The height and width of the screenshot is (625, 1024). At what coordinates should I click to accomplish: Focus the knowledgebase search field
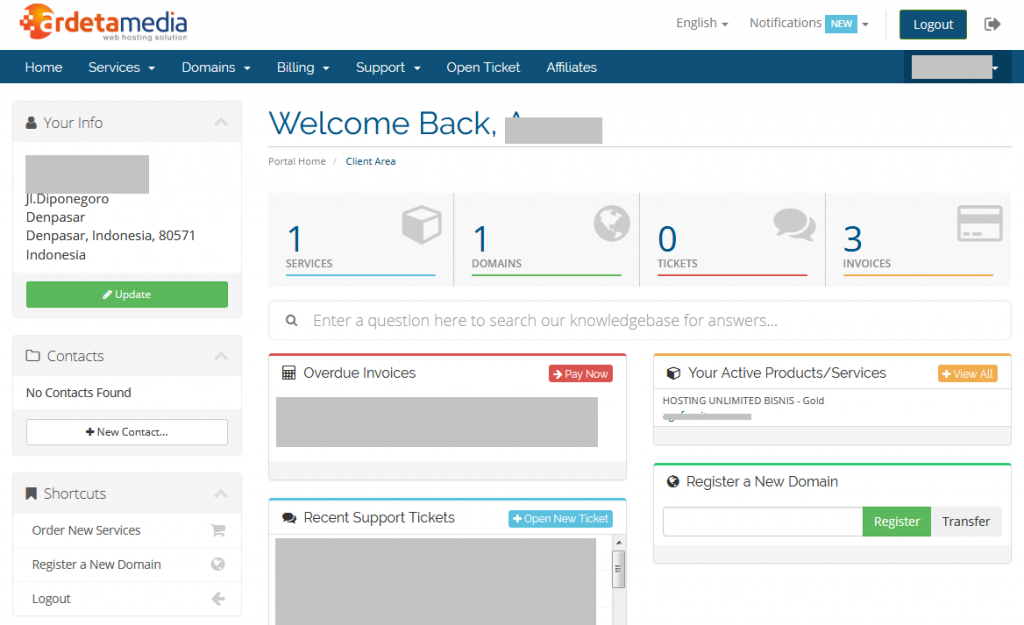640,321
